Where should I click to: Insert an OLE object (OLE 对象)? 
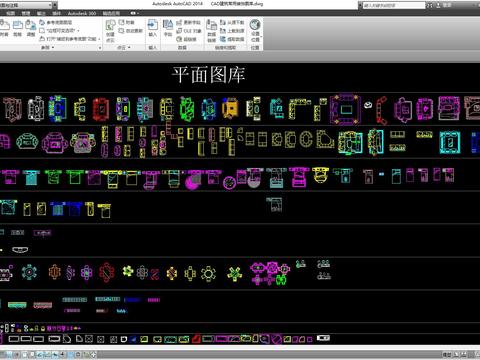pos(189,31)
